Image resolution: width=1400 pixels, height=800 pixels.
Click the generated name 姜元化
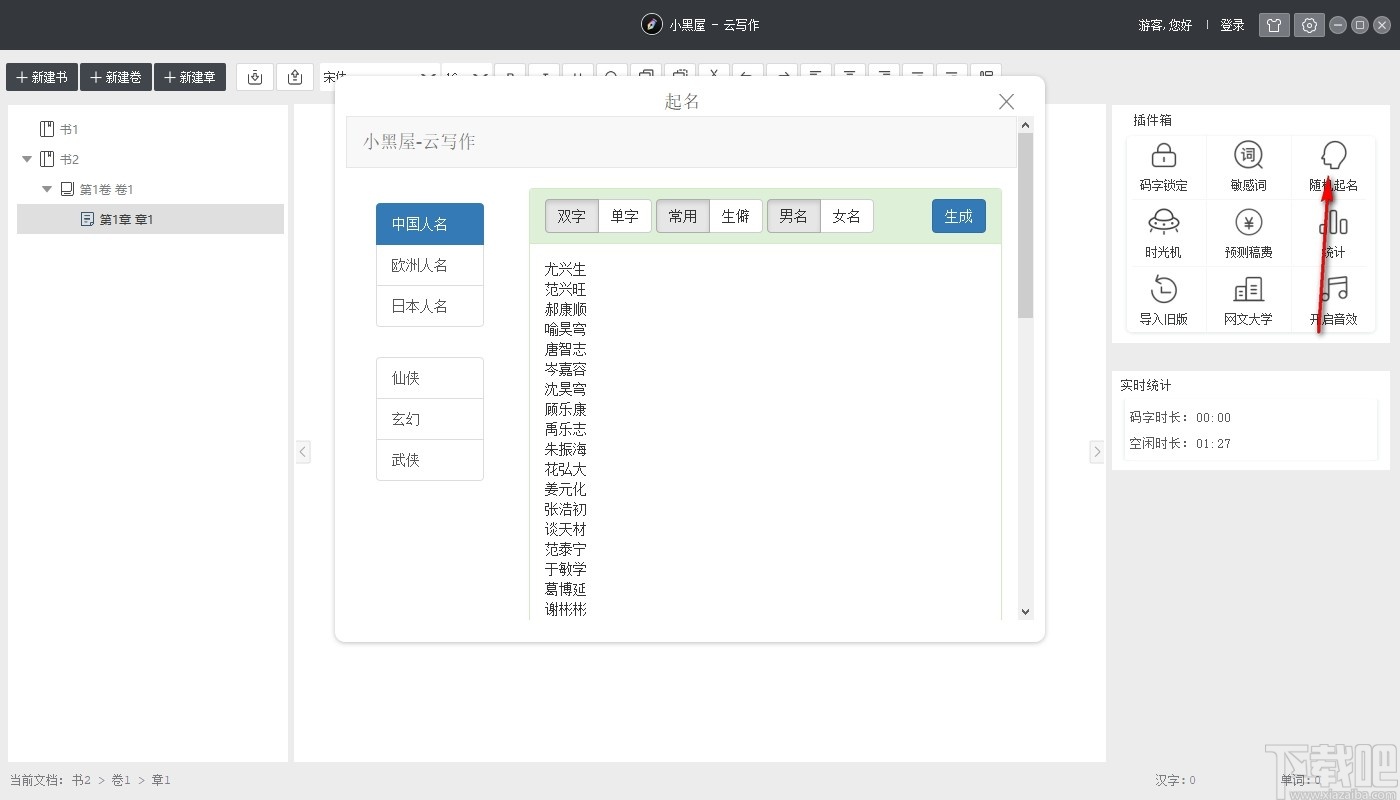click(566, 489)
